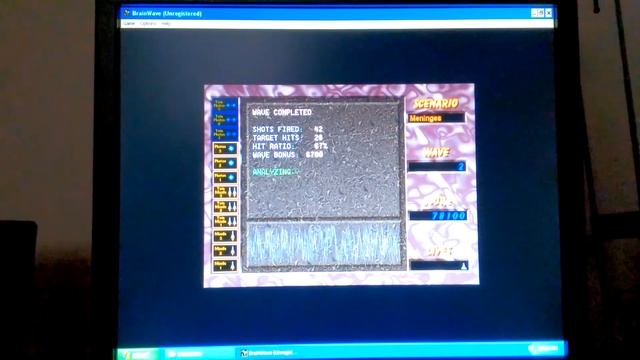Maximize the BrainWave window
Screen dimensions: 640x360
coord(541,13)
